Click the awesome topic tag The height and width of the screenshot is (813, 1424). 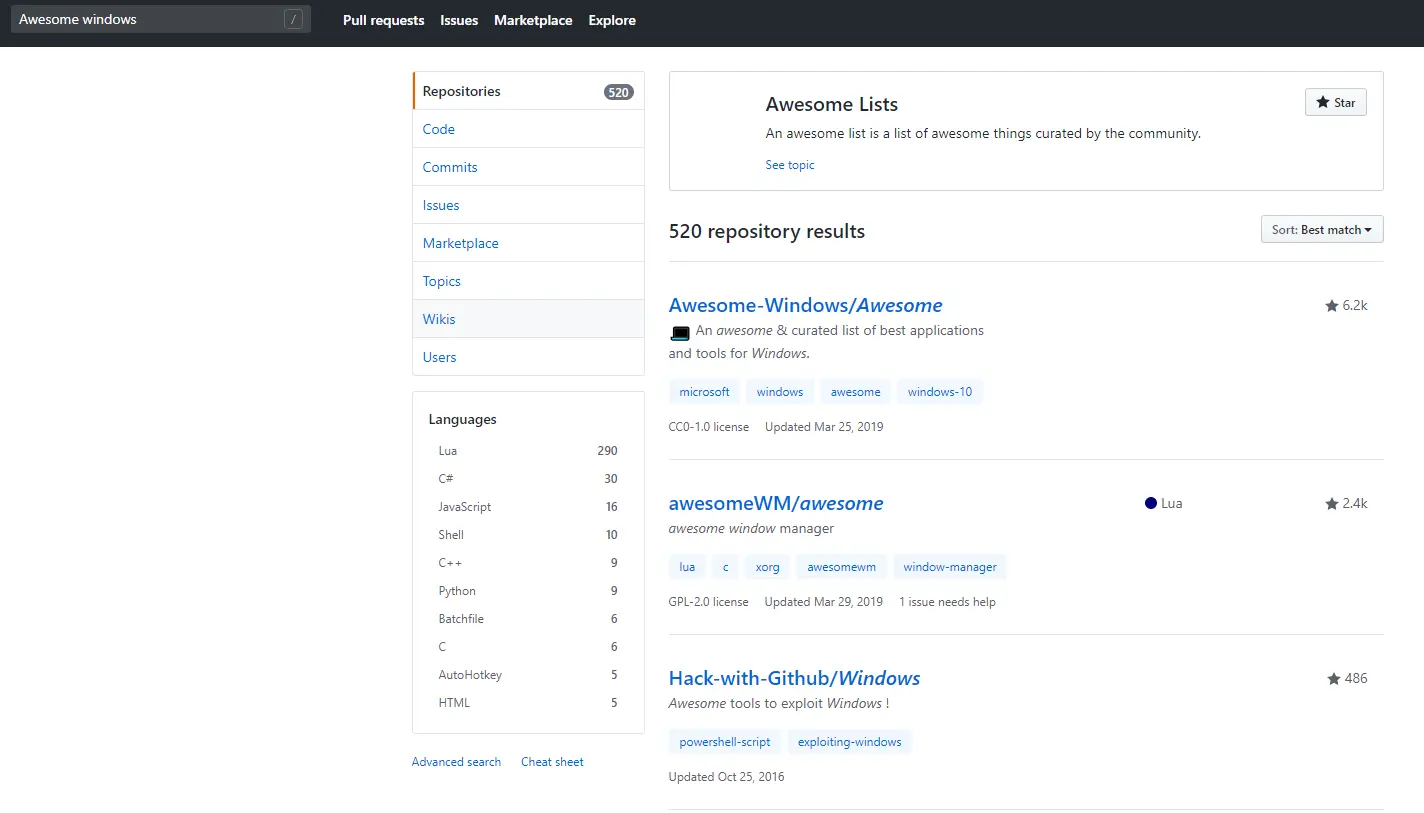(x=856, y=392)
